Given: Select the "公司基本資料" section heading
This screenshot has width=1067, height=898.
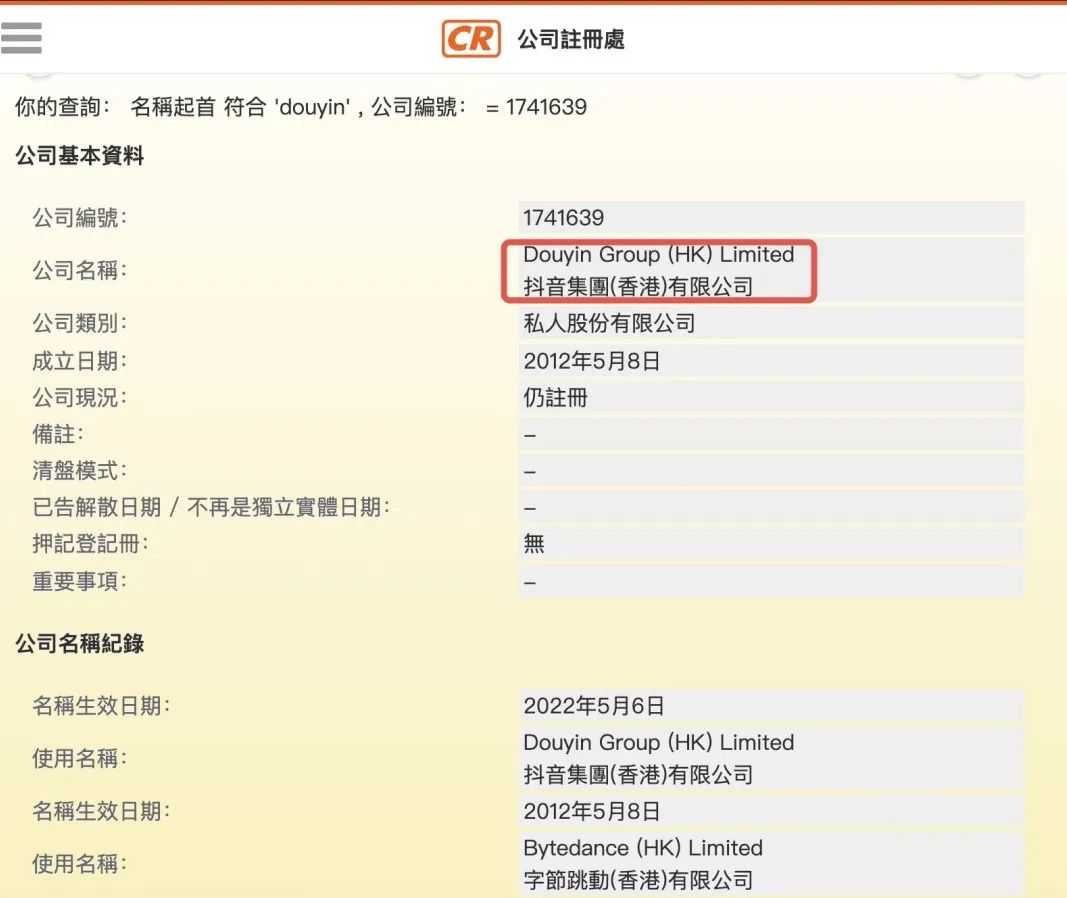Looking at the screenshot, I should 80,156.
